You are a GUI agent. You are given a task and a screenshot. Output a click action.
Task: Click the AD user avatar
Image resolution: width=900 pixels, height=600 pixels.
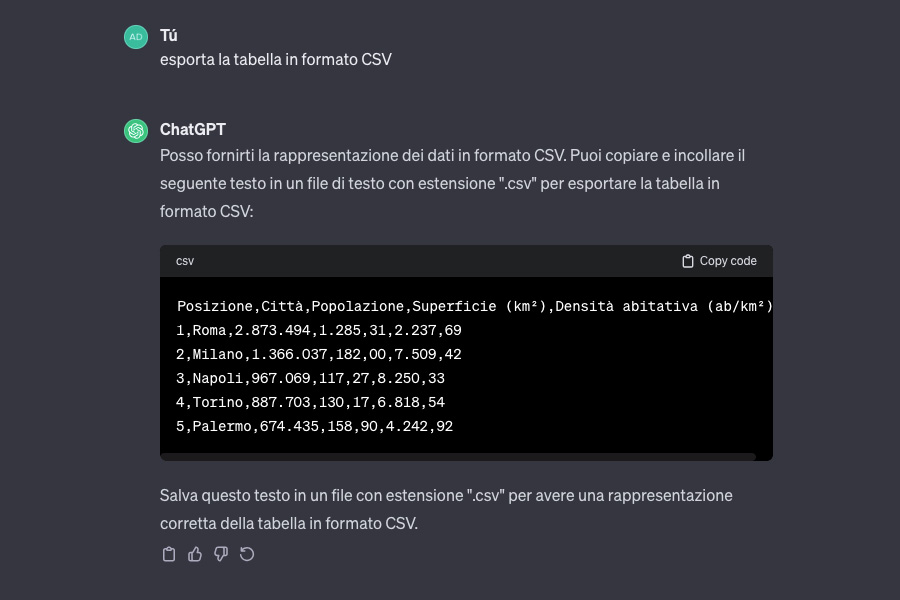click(136, 37)
